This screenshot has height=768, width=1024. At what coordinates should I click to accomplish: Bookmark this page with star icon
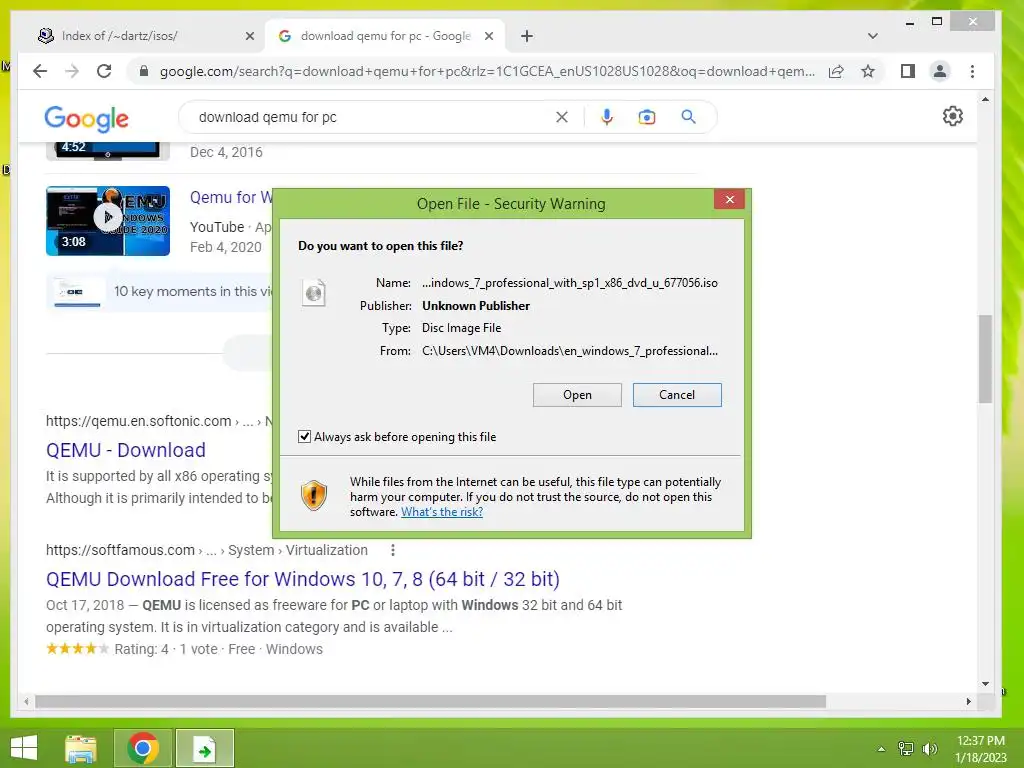point(867,71)
